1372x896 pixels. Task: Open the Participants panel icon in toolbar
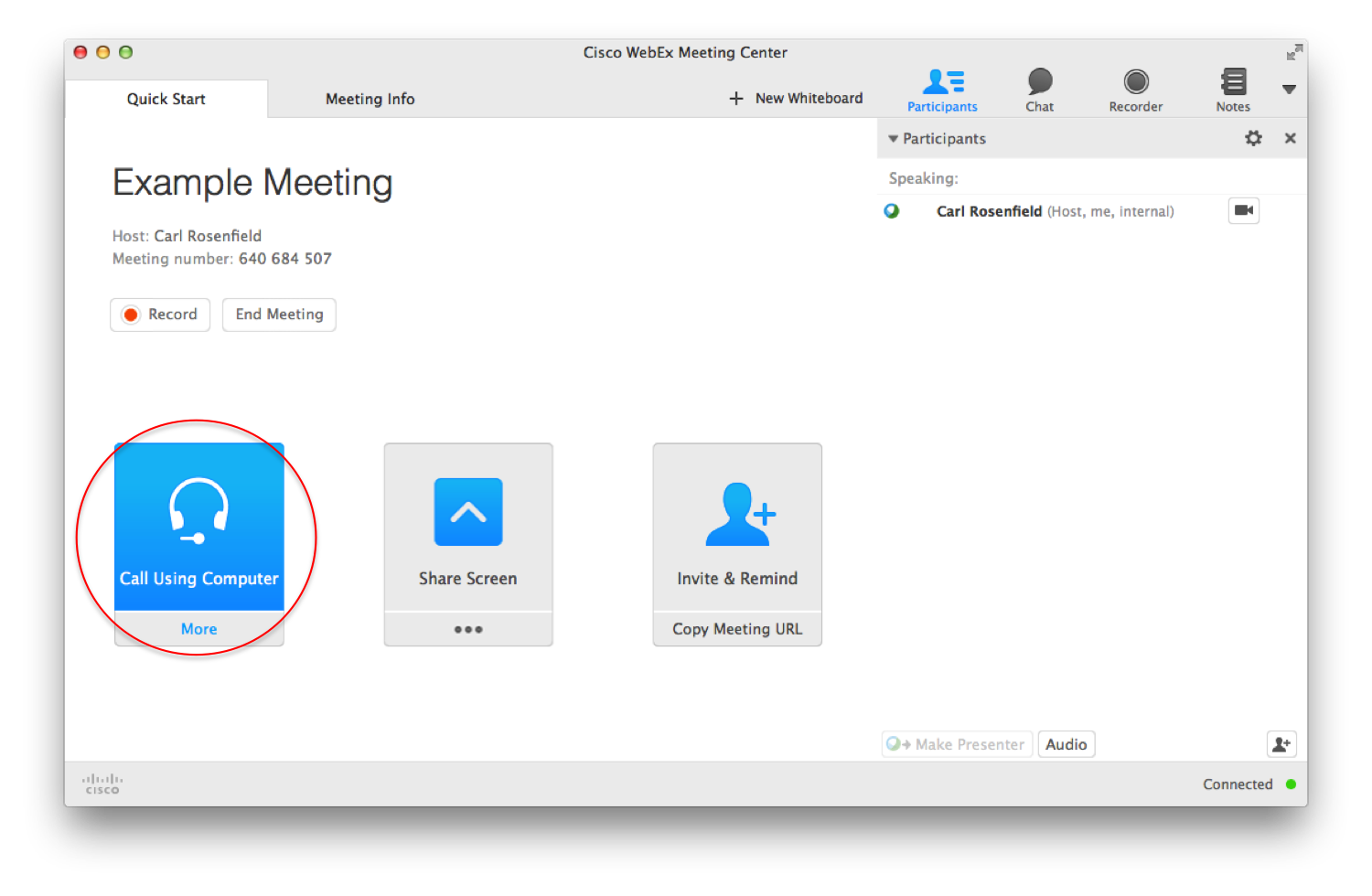click(x=942, y=91)
